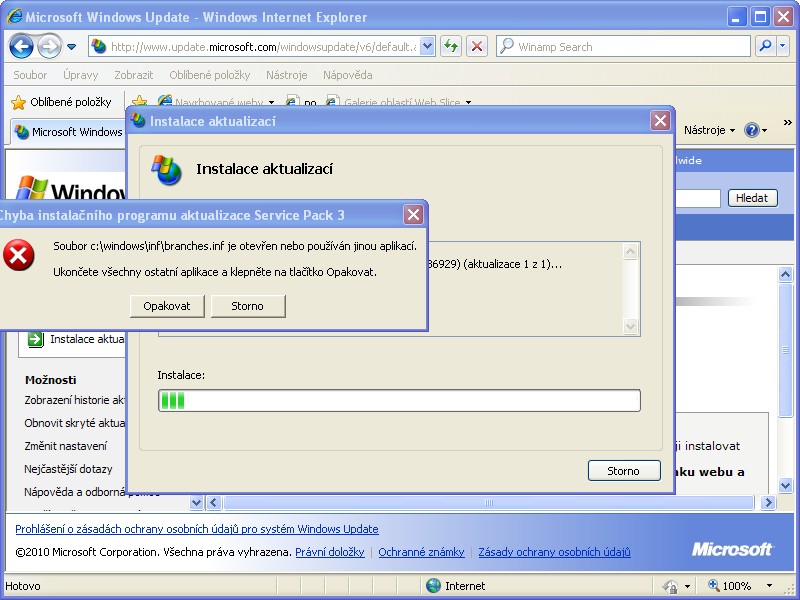Open the Soubor menu
Screen dimensions: 800x600
click(30, 75)
